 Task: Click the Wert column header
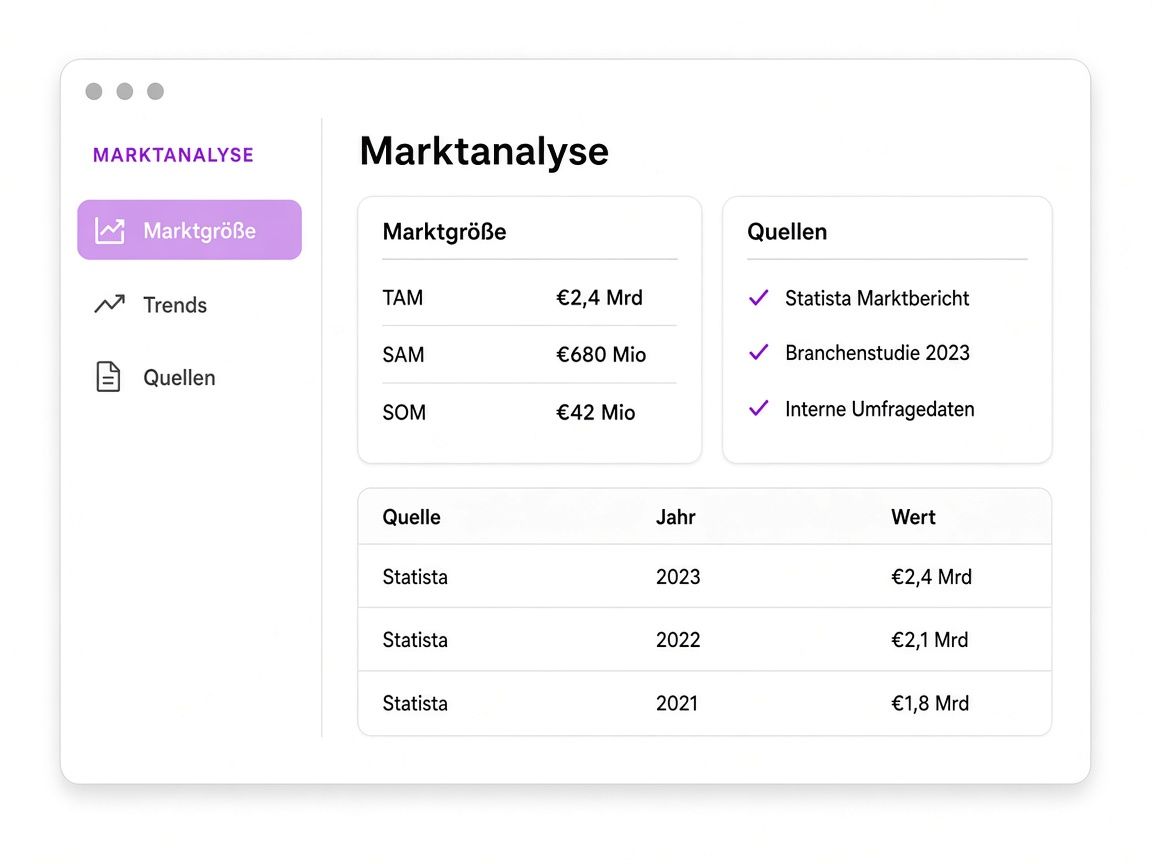pos(913,517)
